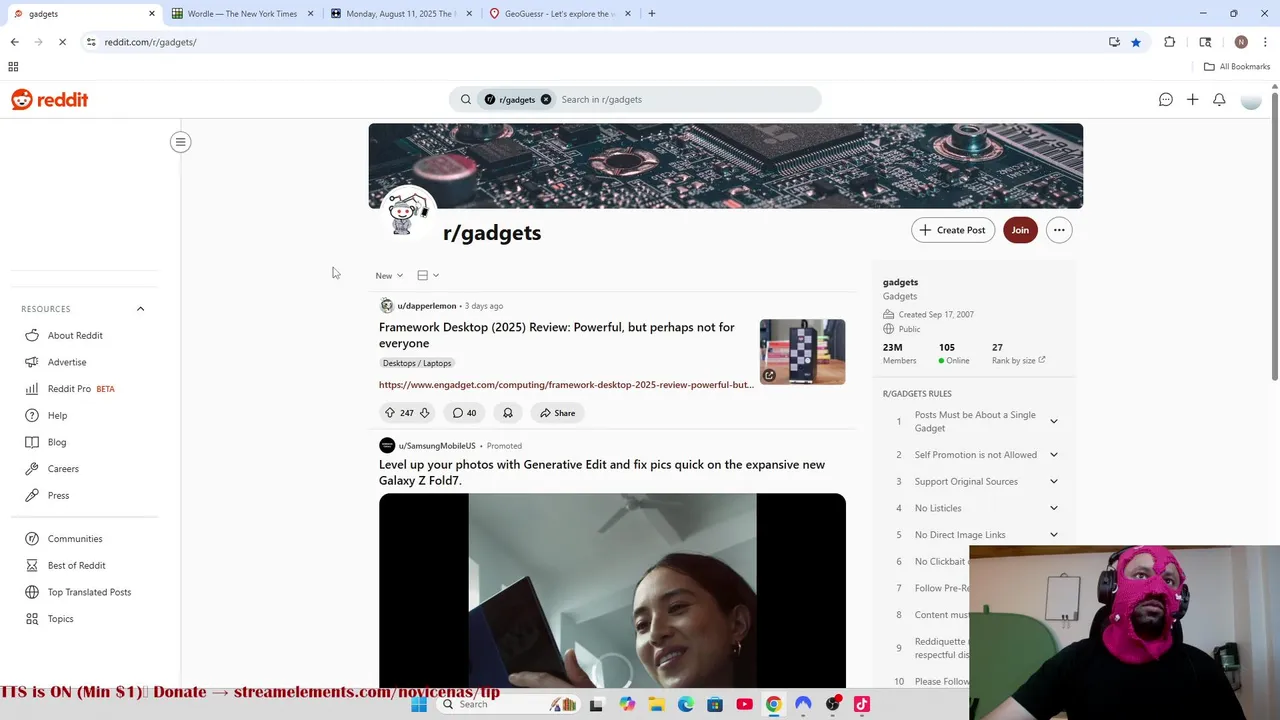This screenshot has height=720, width=1280.
Task: Bookmark this page with star icon
Action: click(1136, 42)
